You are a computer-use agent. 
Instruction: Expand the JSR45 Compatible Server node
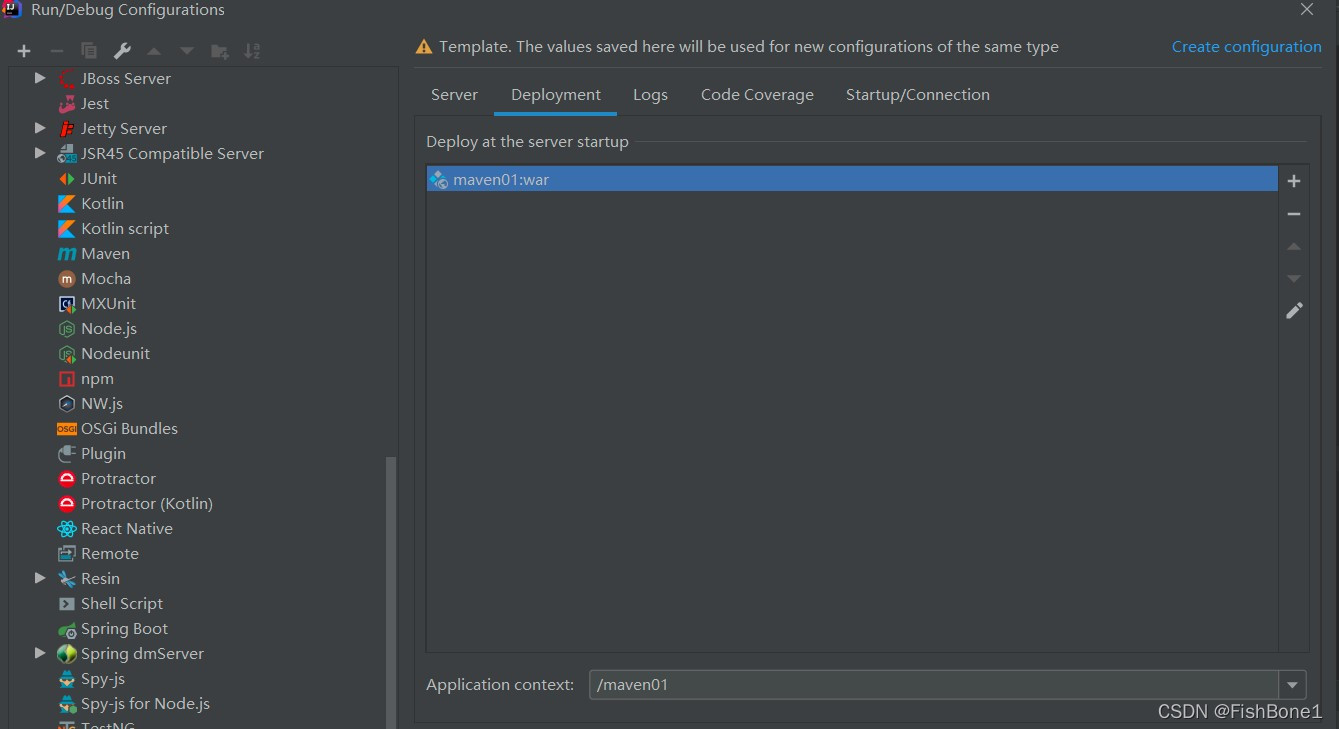40,153
